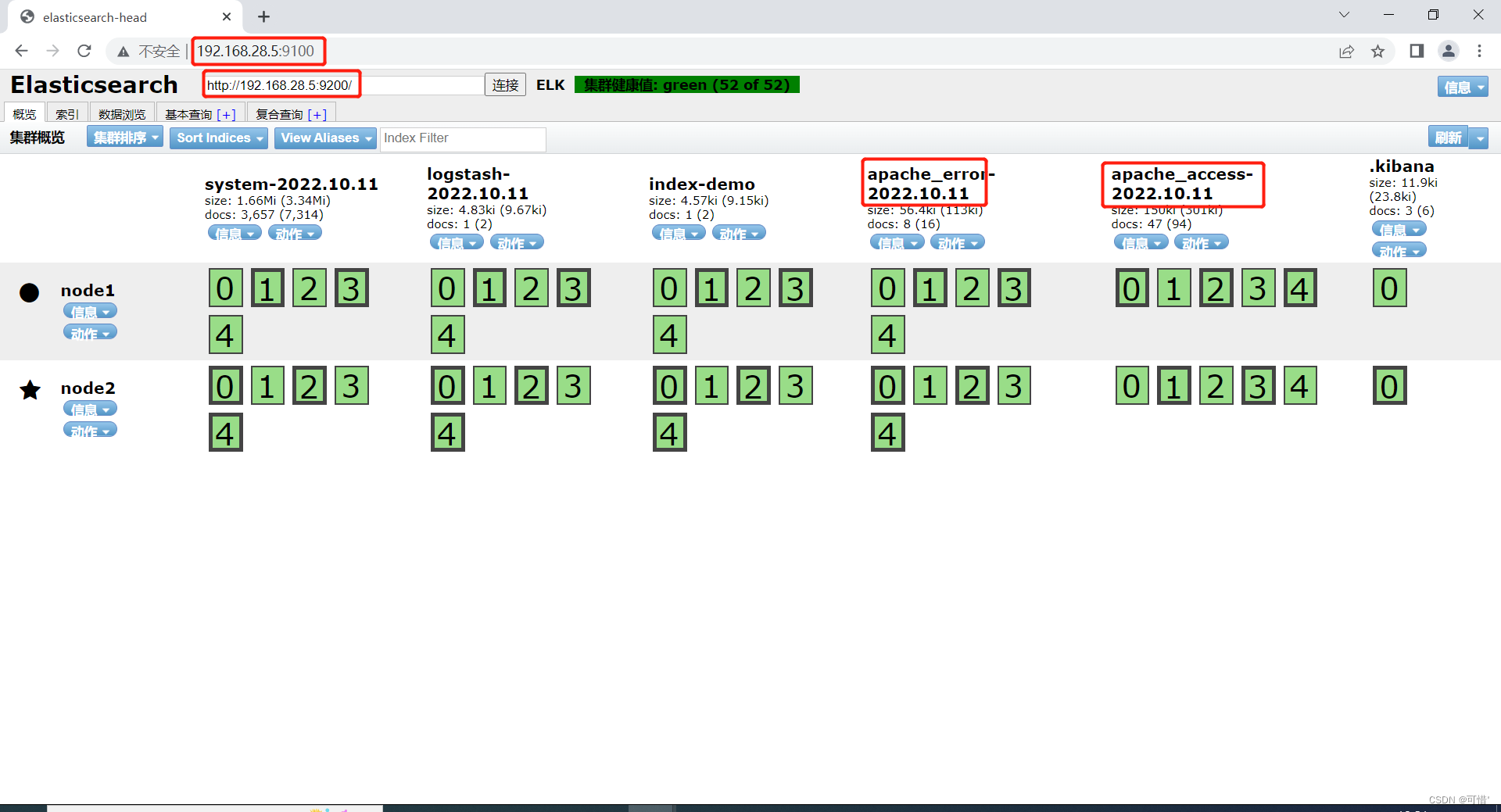This screenshot has height=812, width=1501.
Task: Open 复合查询 tab
Action: [x=278, y=114]
